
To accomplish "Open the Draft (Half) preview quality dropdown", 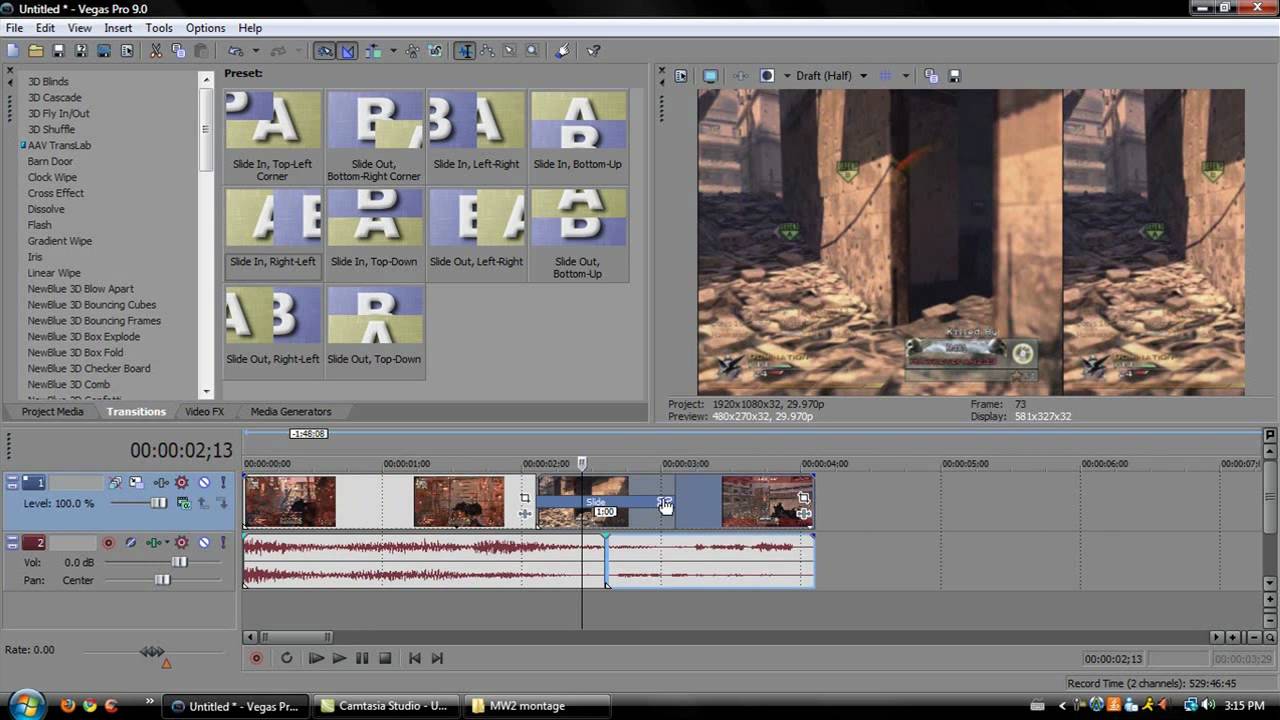I will click(x=864, y=75).
